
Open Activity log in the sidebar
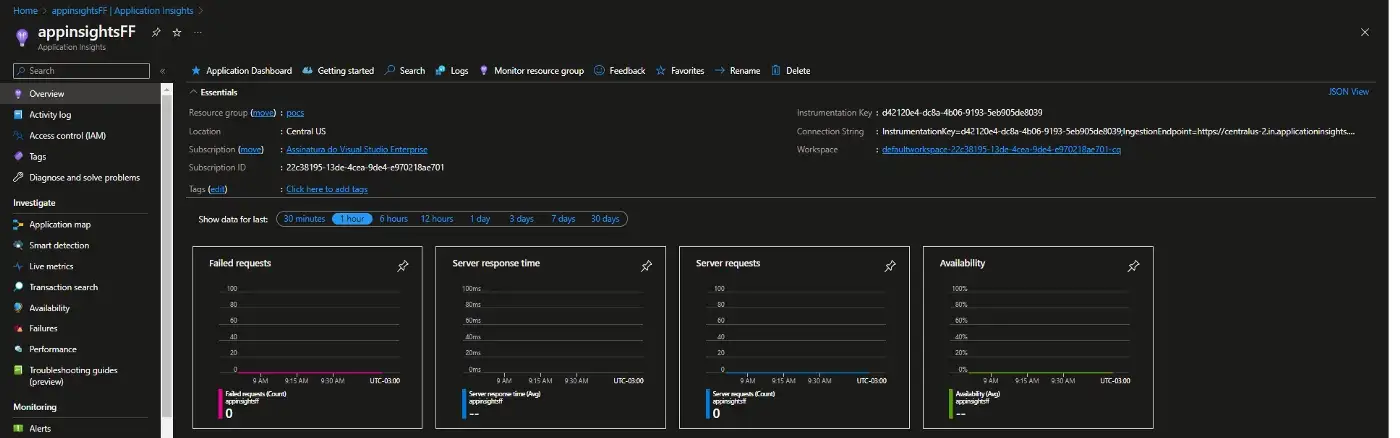coord(80,114)
